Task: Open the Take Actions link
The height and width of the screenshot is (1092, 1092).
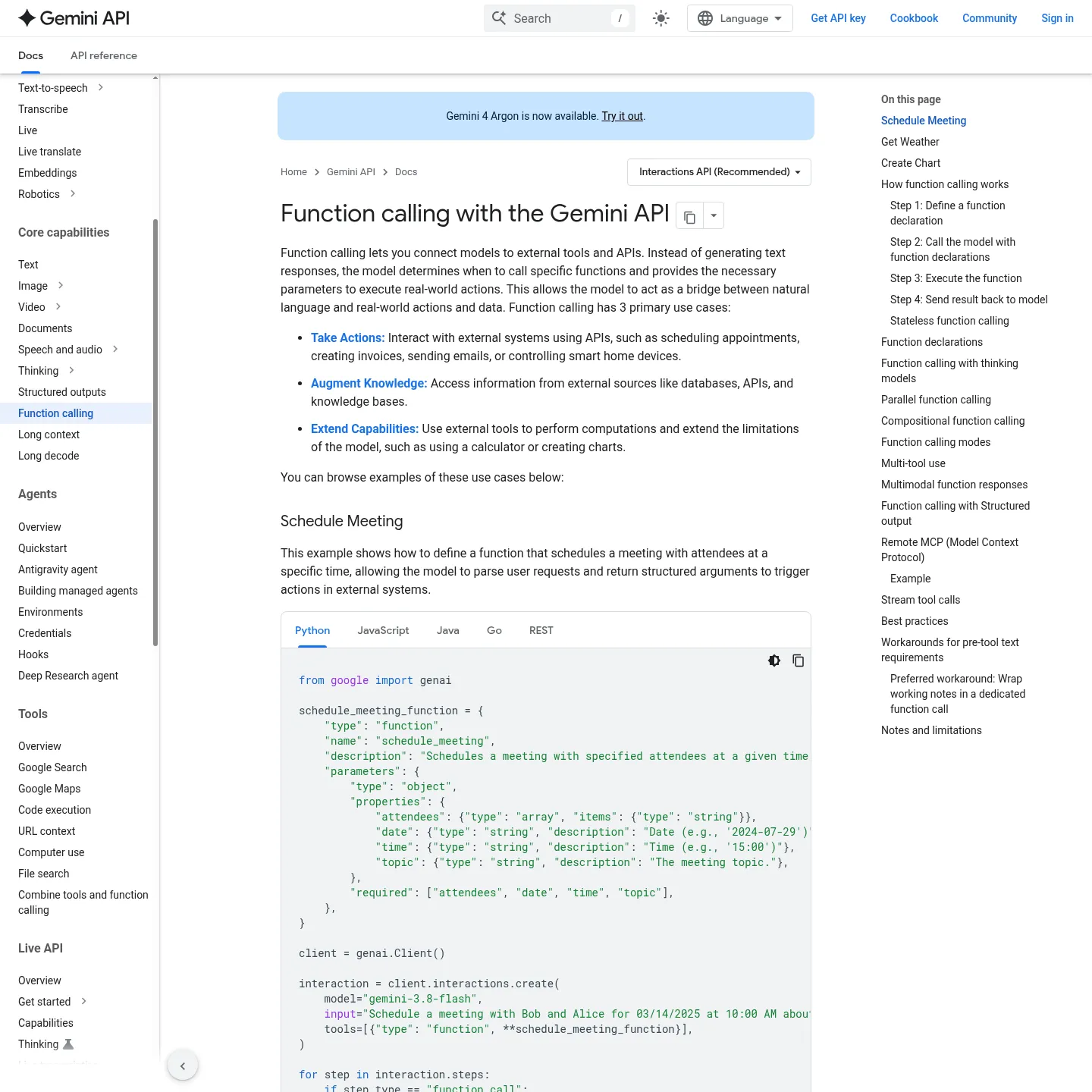Action: [x=348, y=338]
